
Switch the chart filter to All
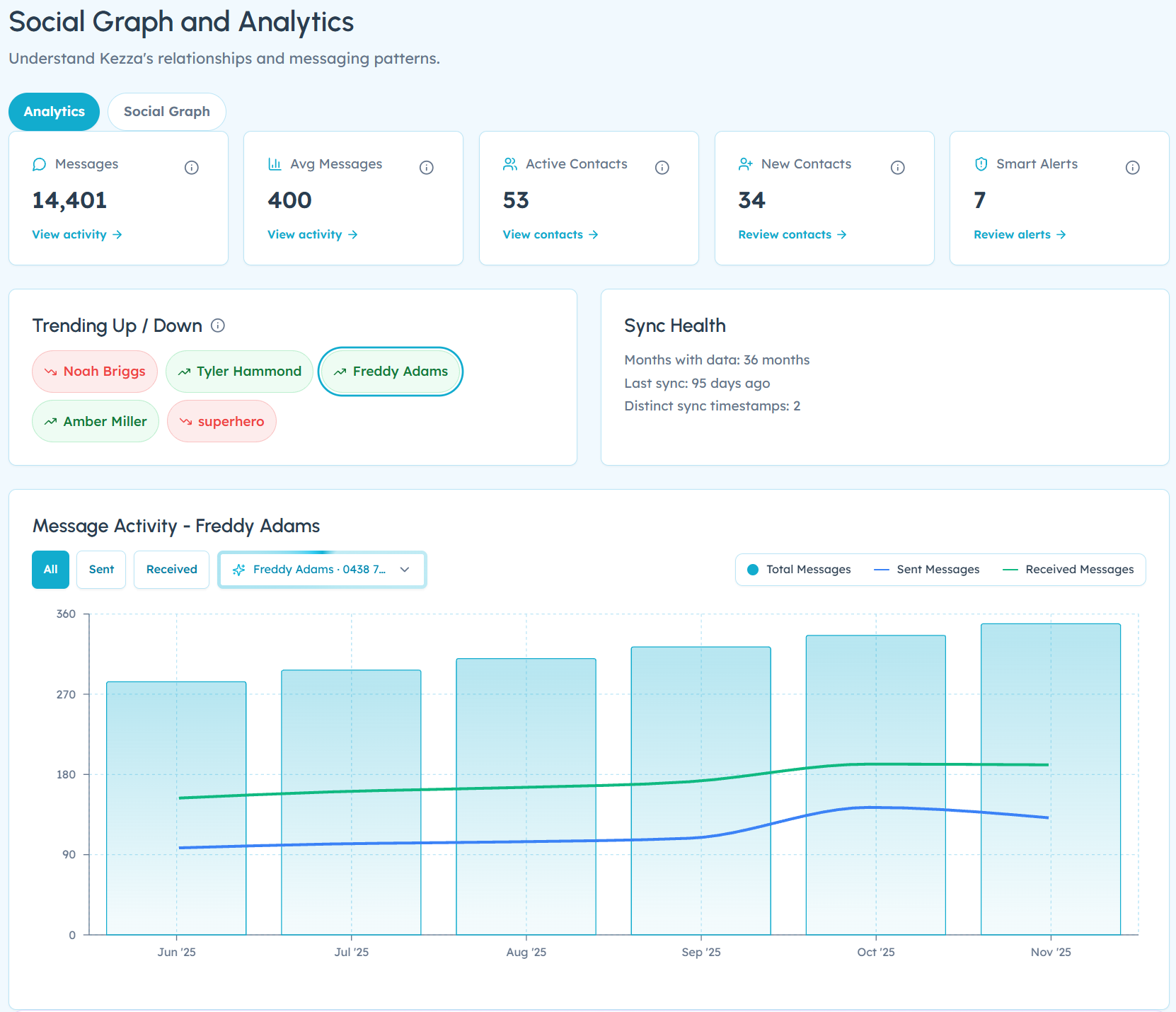pos(51,570)
